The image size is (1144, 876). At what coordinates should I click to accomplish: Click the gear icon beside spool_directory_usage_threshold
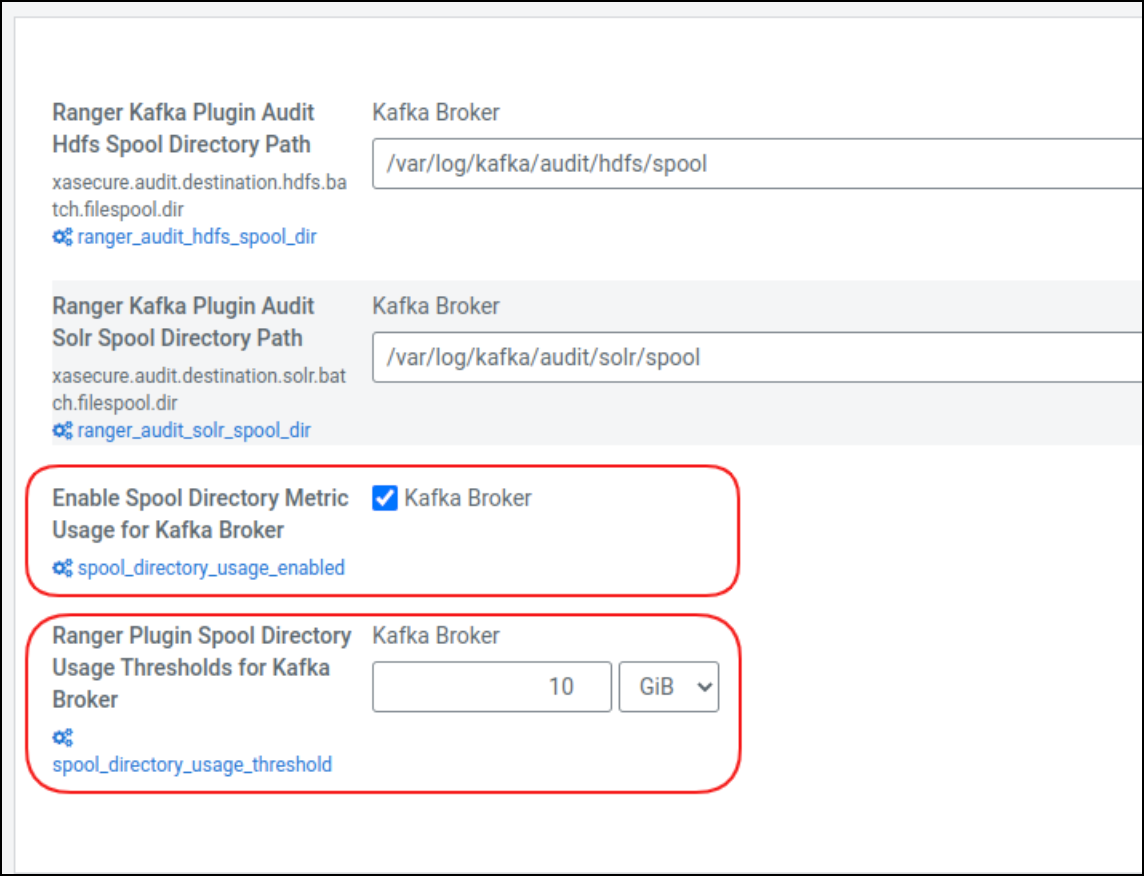[x=63, y=737]
